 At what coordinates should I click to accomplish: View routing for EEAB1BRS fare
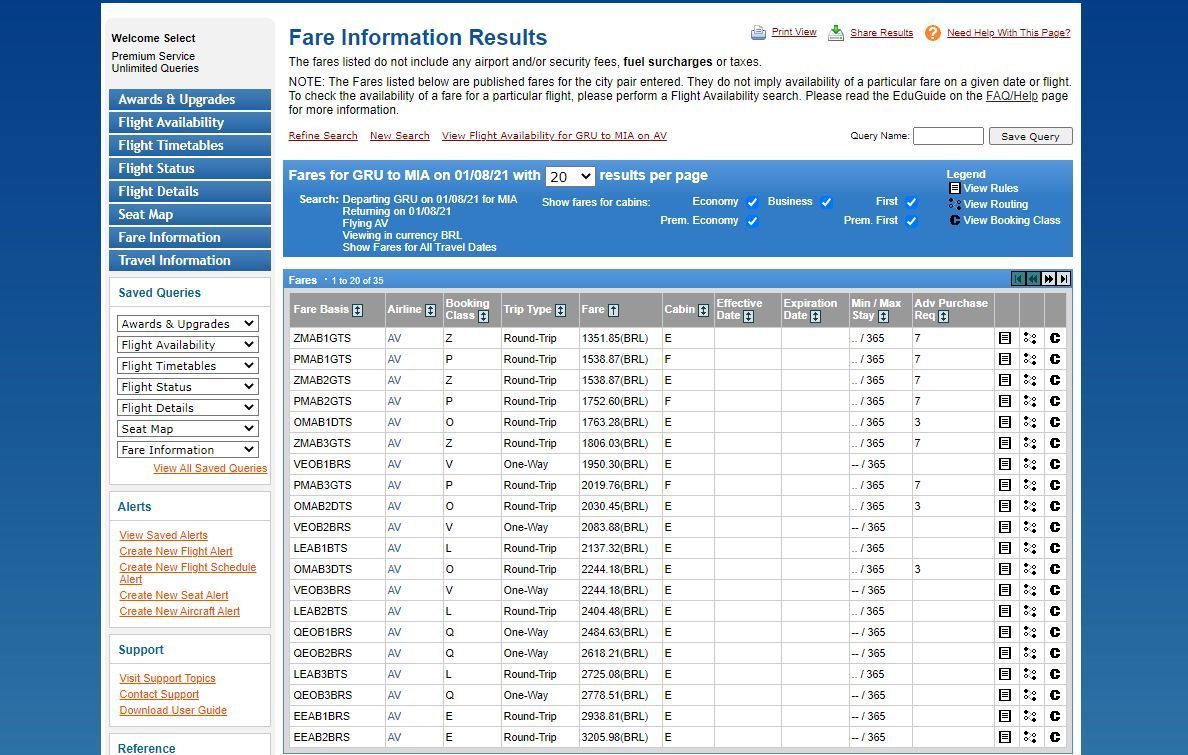[1030, 716]
